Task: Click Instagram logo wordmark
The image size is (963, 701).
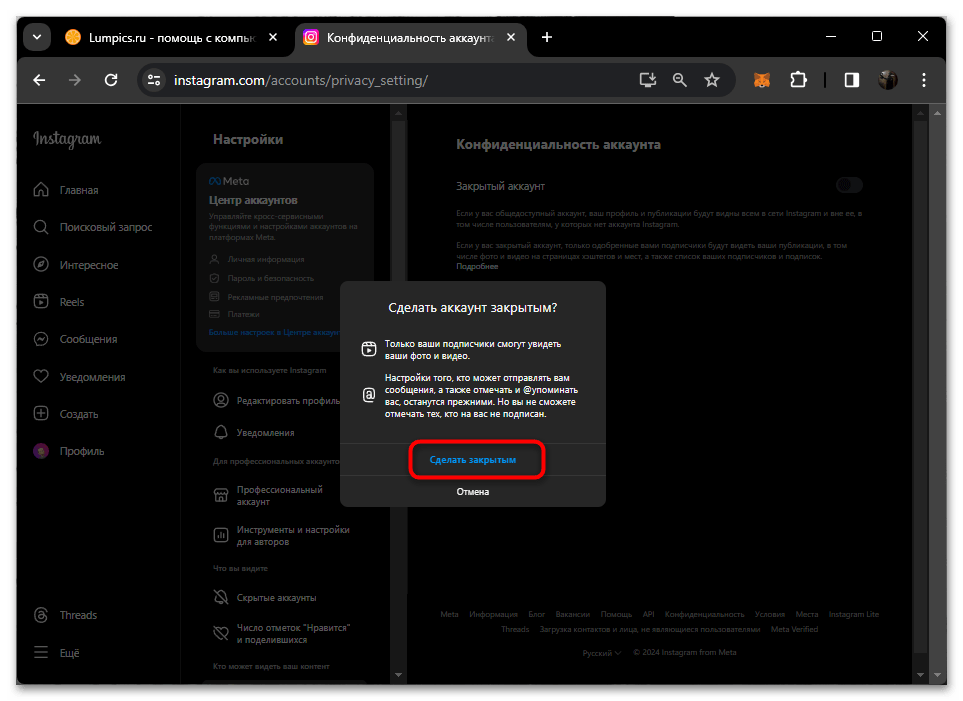Action: [x=67, y=139]
